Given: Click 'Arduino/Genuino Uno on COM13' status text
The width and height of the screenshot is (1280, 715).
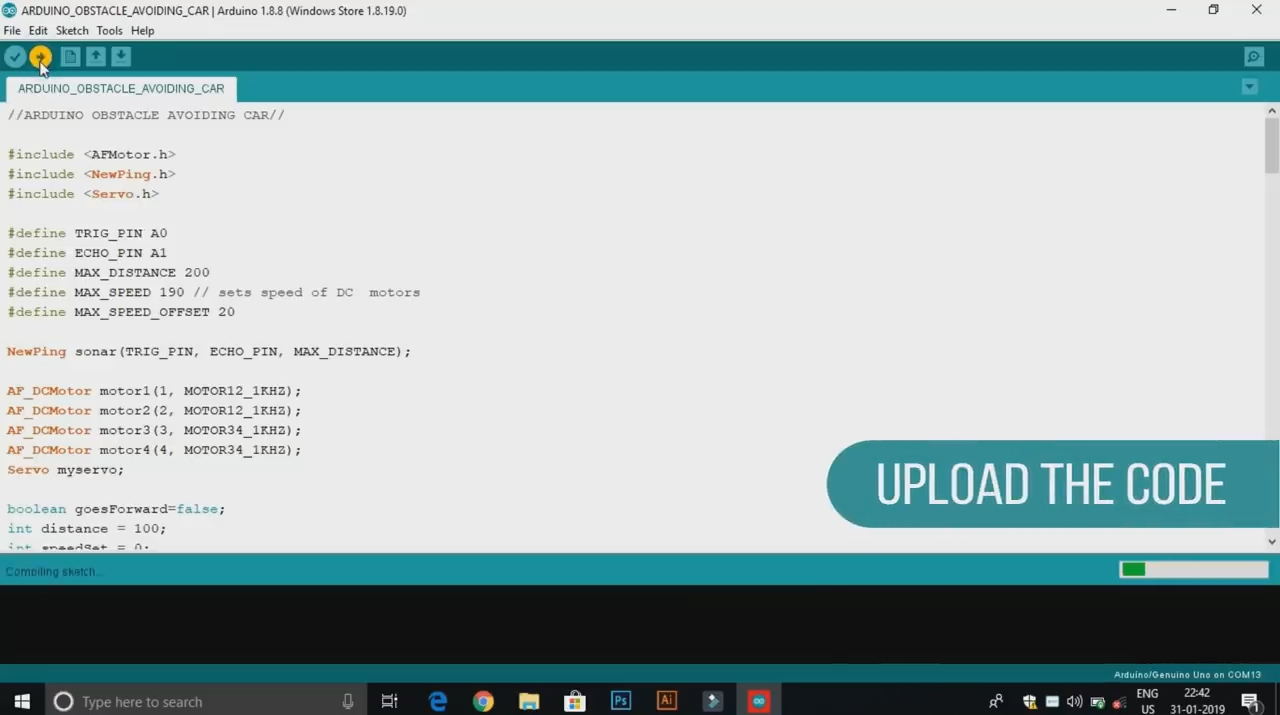Looking at the screenshot, I should [1187, 675].
